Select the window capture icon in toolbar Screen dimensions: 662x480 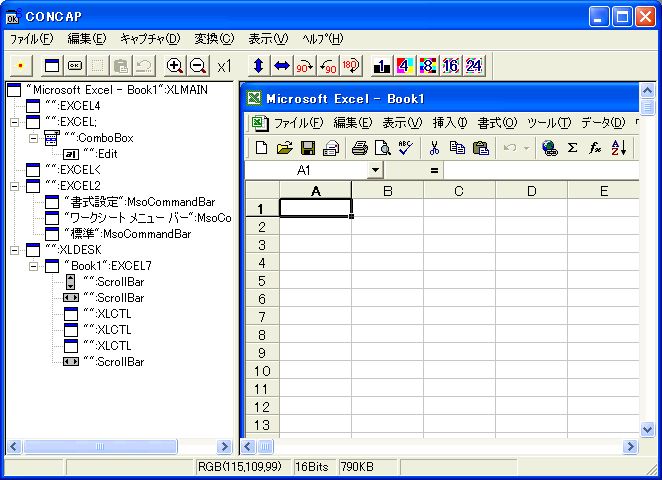click(52, 66)
